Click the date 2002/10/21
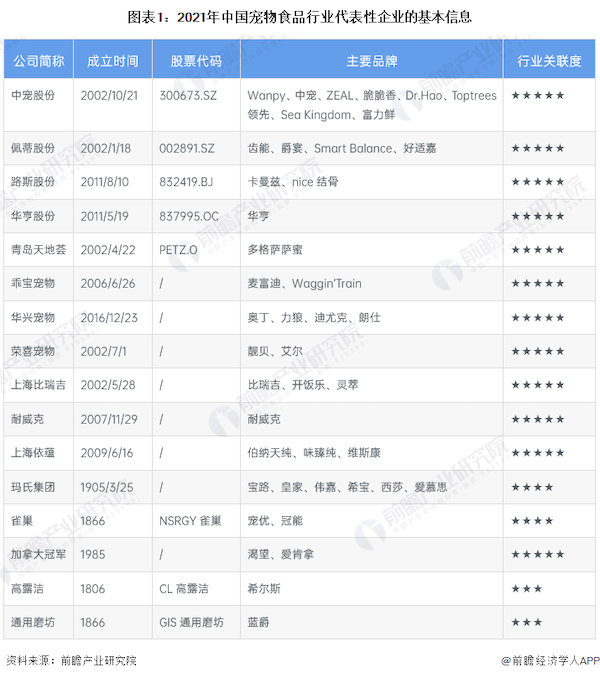Image resolution: width=600 pixels, height=678 pixels. [109, 95]
